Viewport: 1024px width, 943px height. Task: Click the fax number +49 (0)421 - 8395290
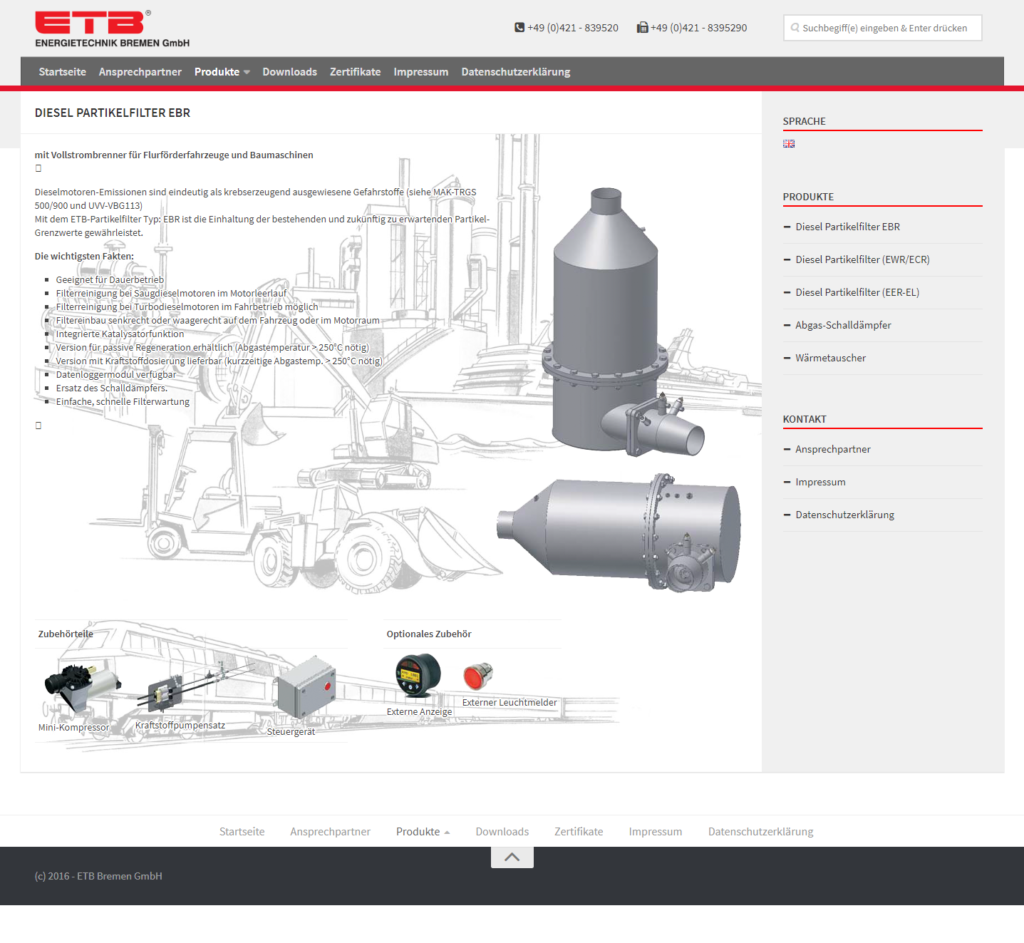(x=699, y=27)
